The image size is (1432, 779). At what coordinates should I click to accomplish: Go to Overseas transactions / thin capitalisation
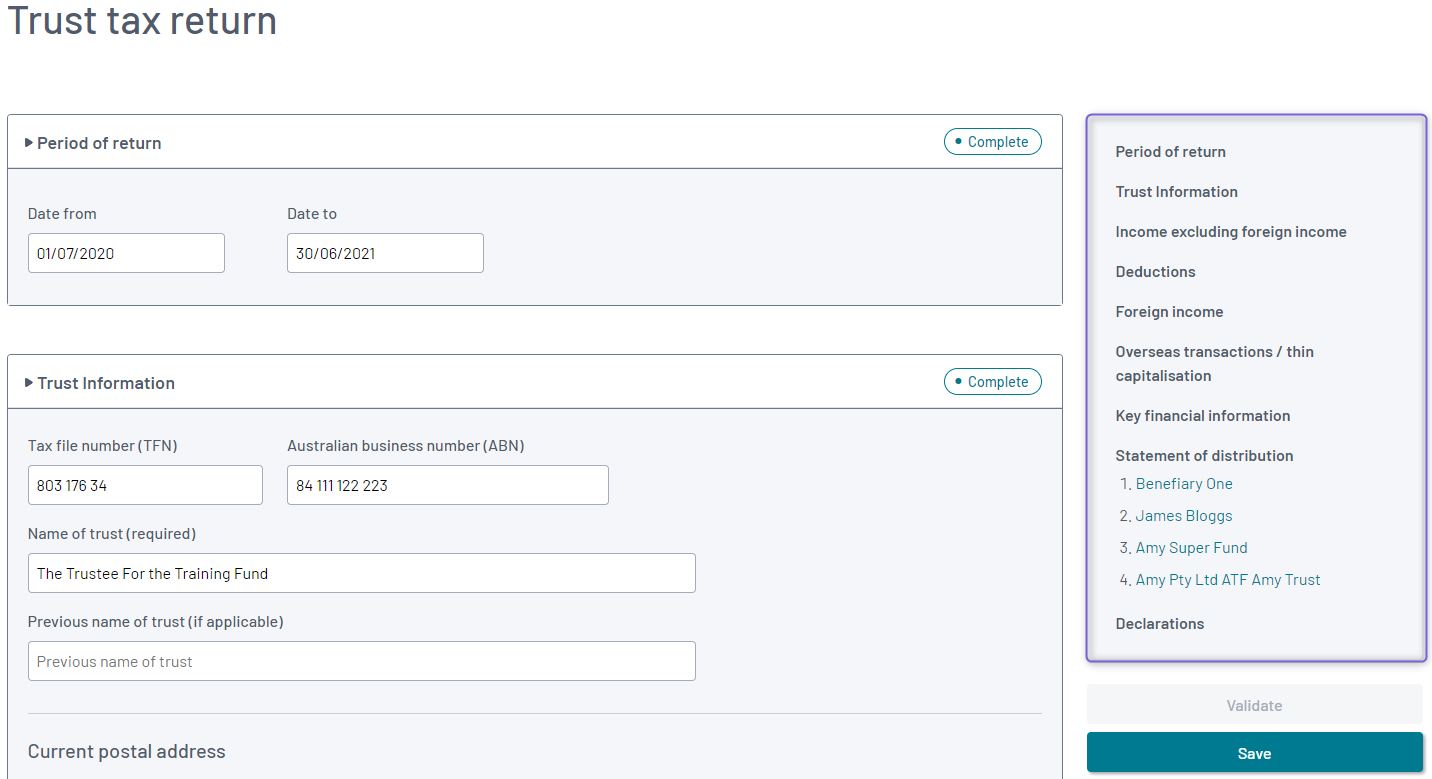(1214, 363)
